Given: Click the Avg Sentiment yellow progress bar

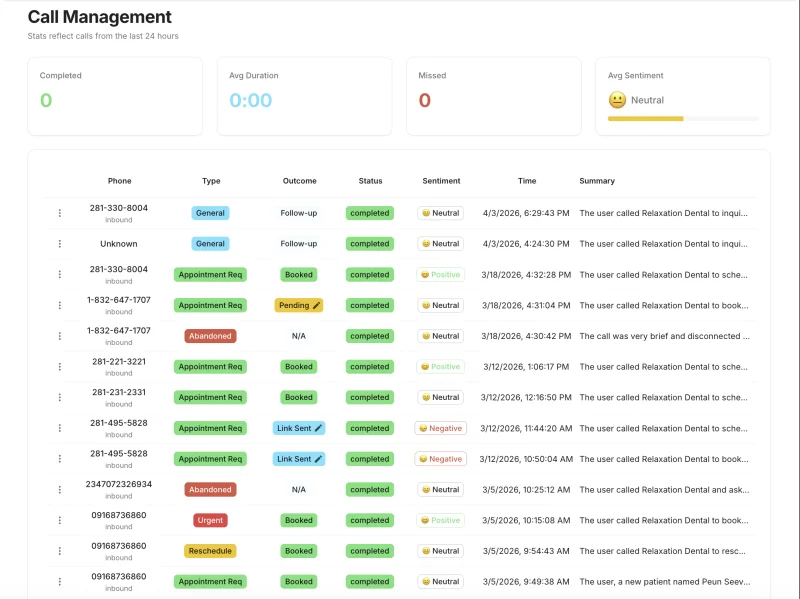Looking at the screenshot, I should pos(646,118).
